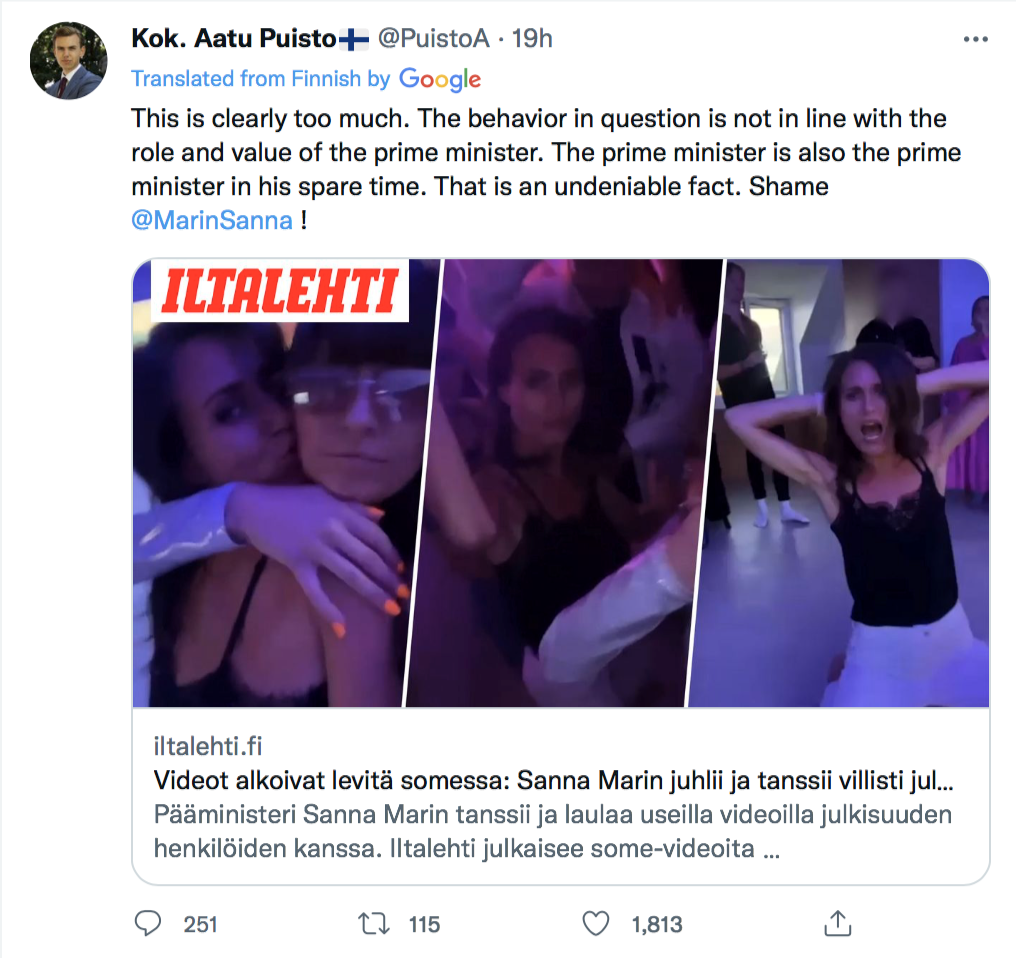Open the share icon menu
This screenshot has height=958, width=1016.
click(x=836, y=923)
